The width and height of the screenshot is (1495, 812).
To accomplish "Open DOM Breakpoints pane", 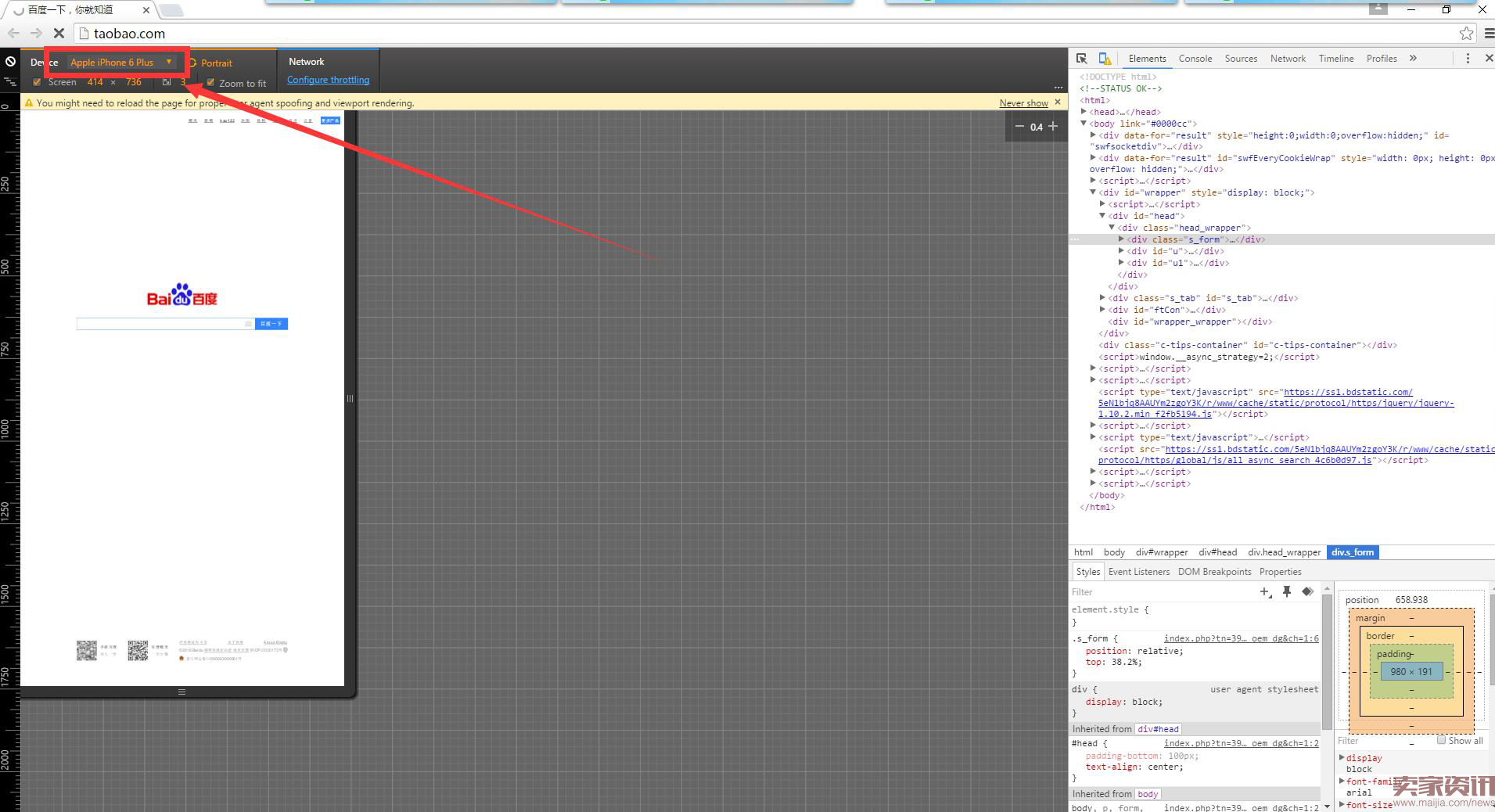I will pos(1215,572).
